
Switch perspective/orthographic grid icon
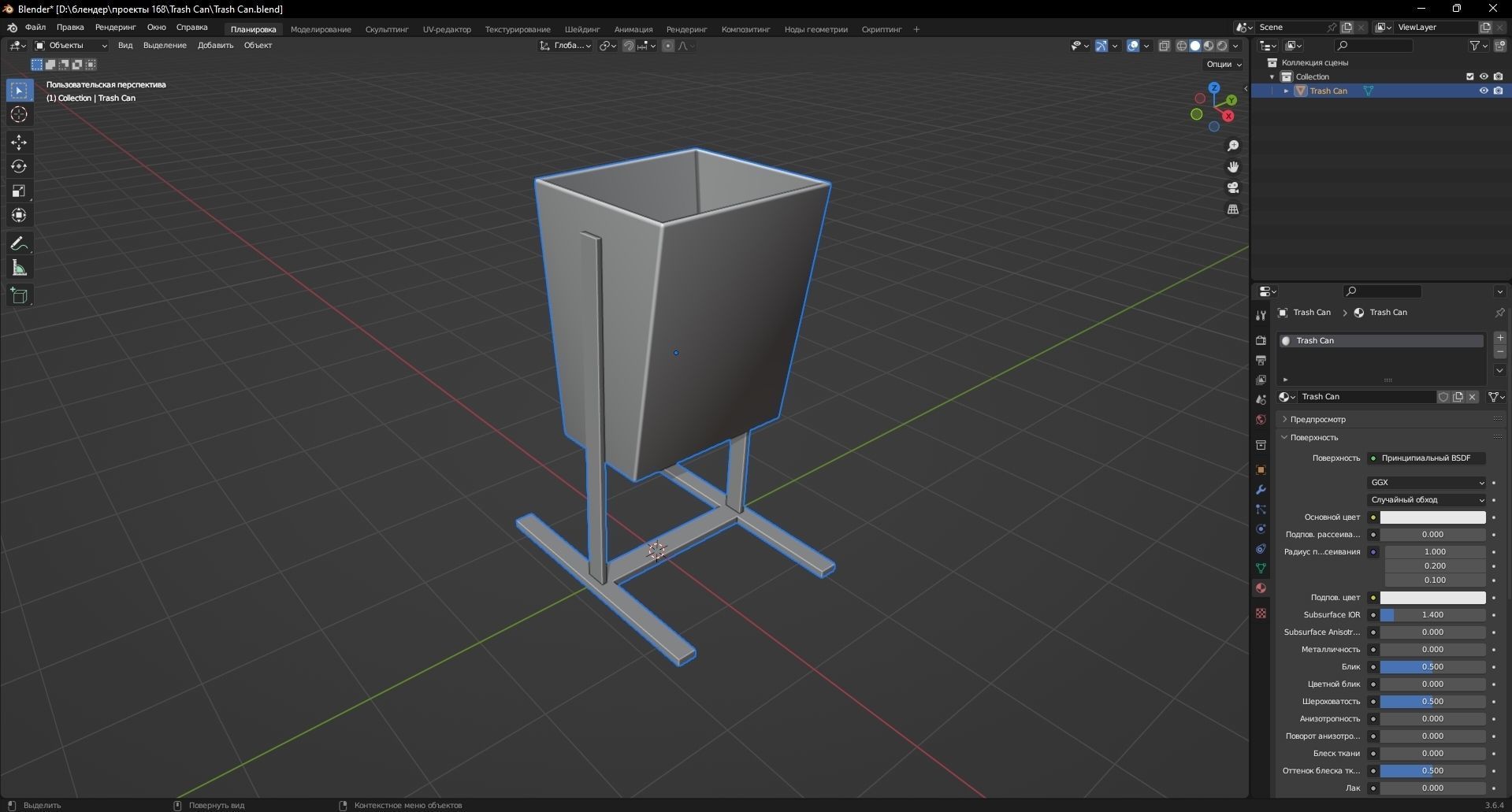[1233, 209]
